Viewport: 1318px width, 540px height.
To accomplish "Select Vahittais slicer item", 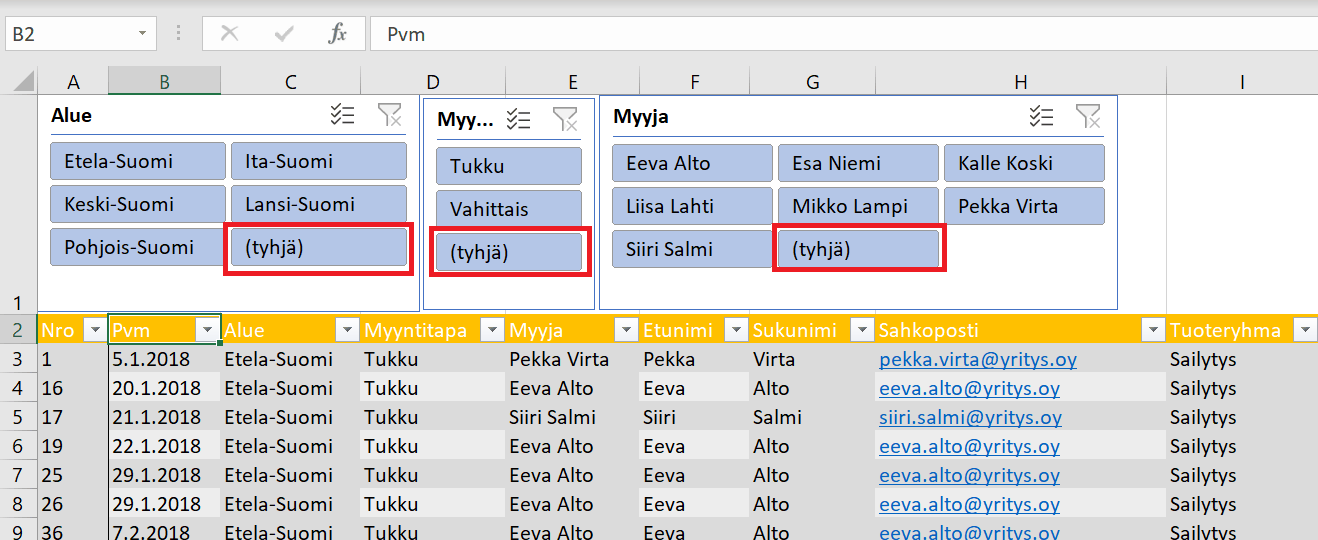I will click(509, 209).
